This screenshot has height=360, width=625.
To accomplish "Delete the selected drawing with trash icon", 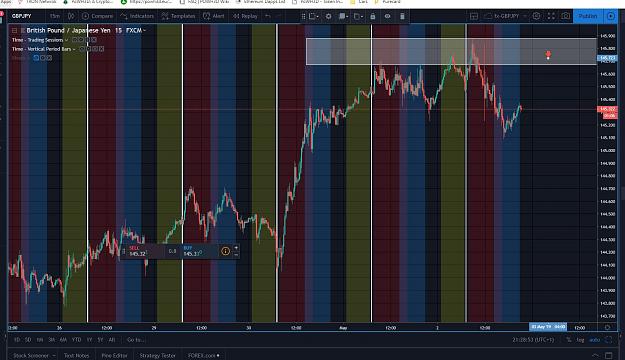I will click(x=402, y=16).
